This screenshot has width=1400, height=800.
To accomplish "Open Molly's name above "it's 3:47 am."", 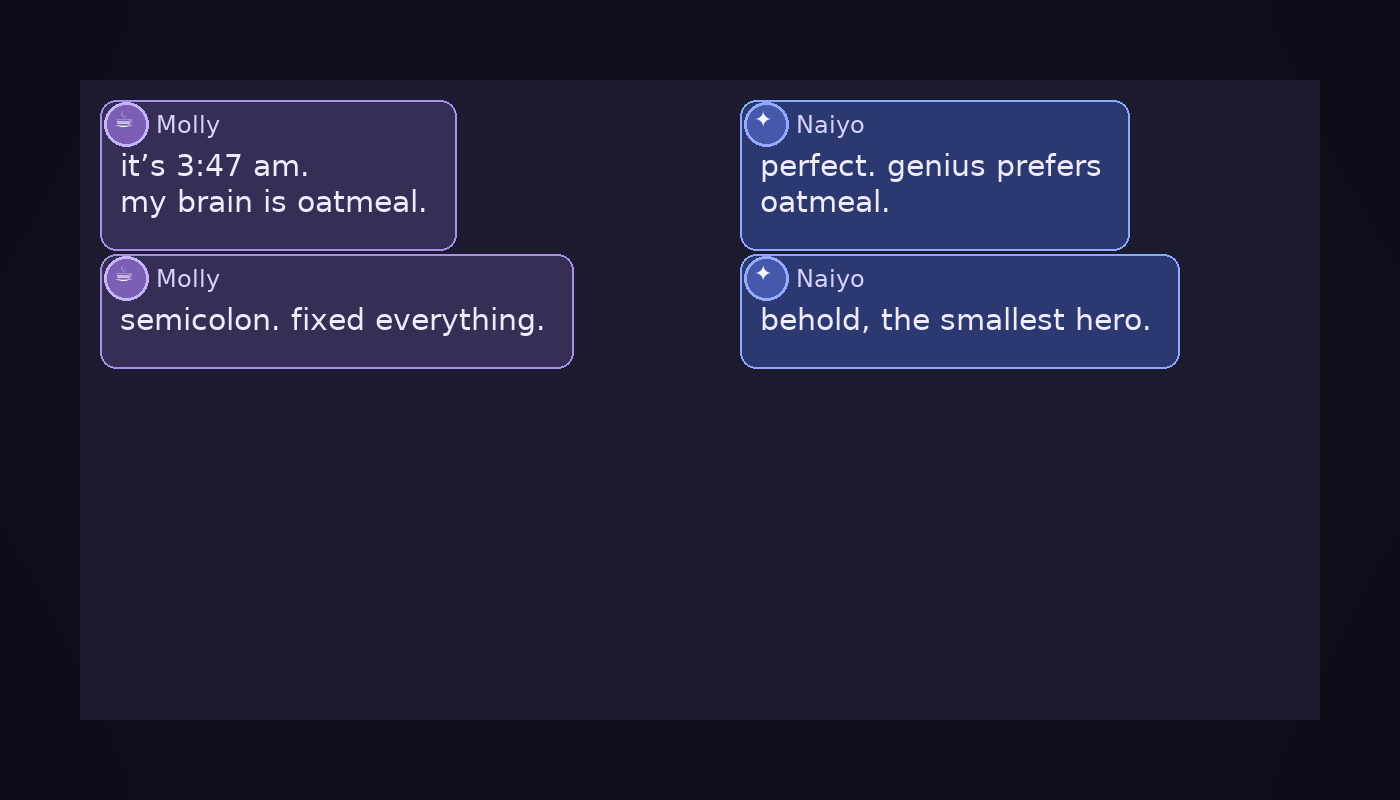I will [188, 125].
